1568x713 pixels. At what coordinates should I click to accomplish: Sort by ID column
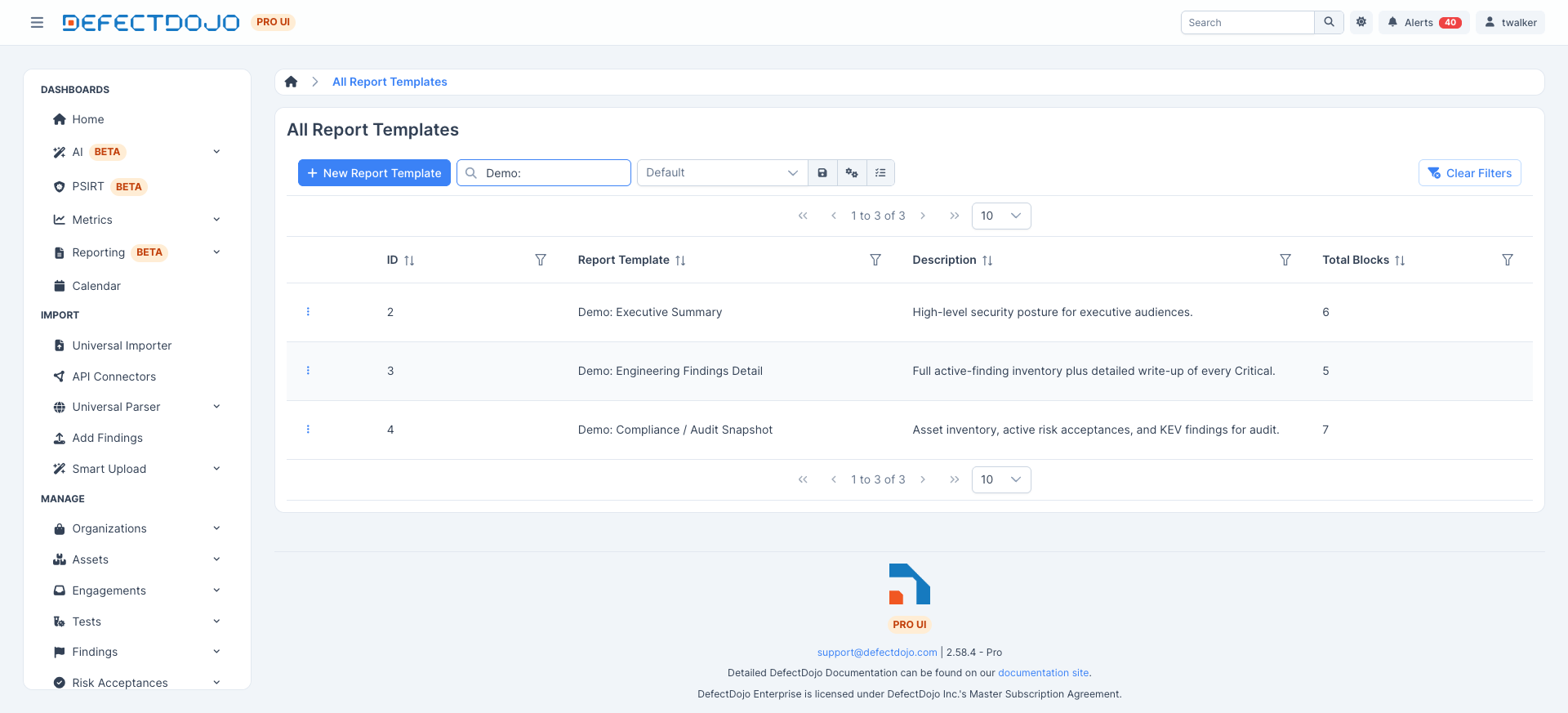(409, 261)
